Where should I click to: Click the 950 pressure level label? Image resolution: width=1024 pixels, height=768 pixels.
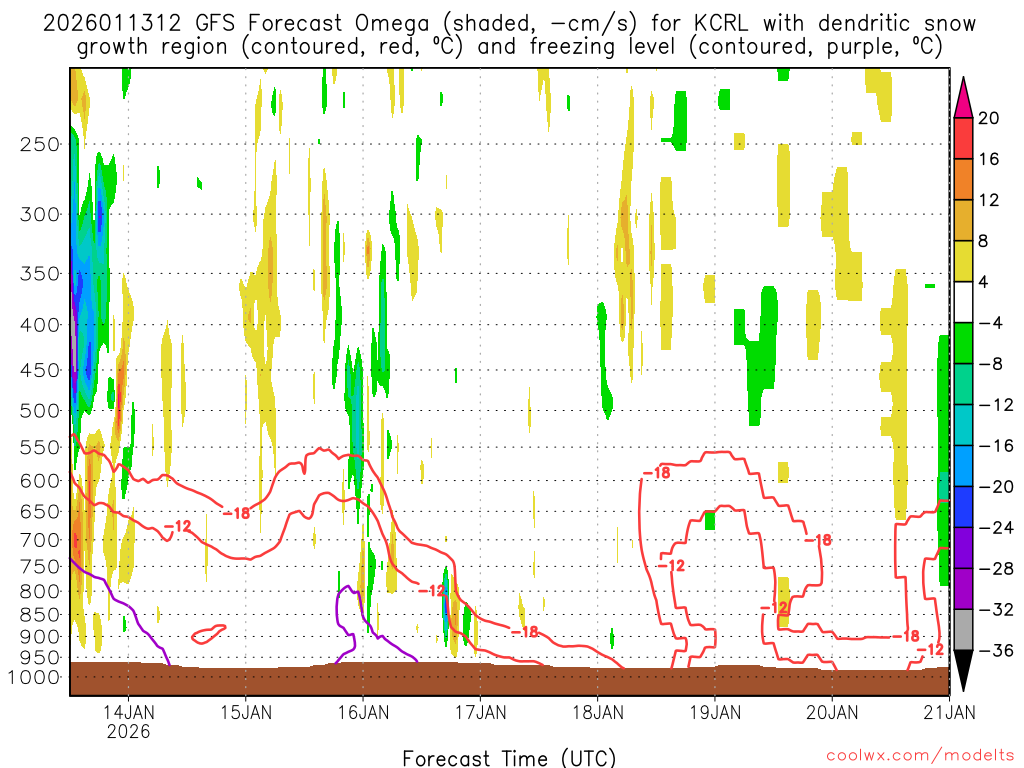(x=40, y=658)
